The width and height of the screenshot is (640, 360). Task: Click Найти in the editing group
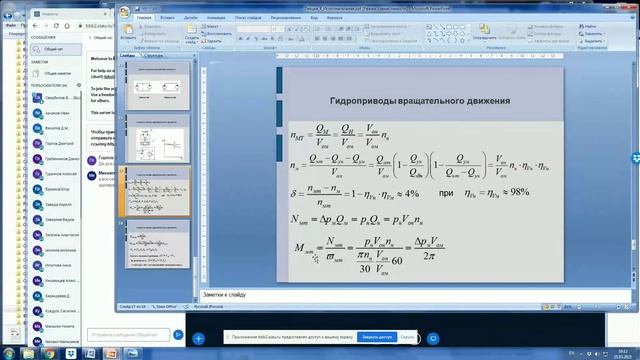[x=587, y=27]
